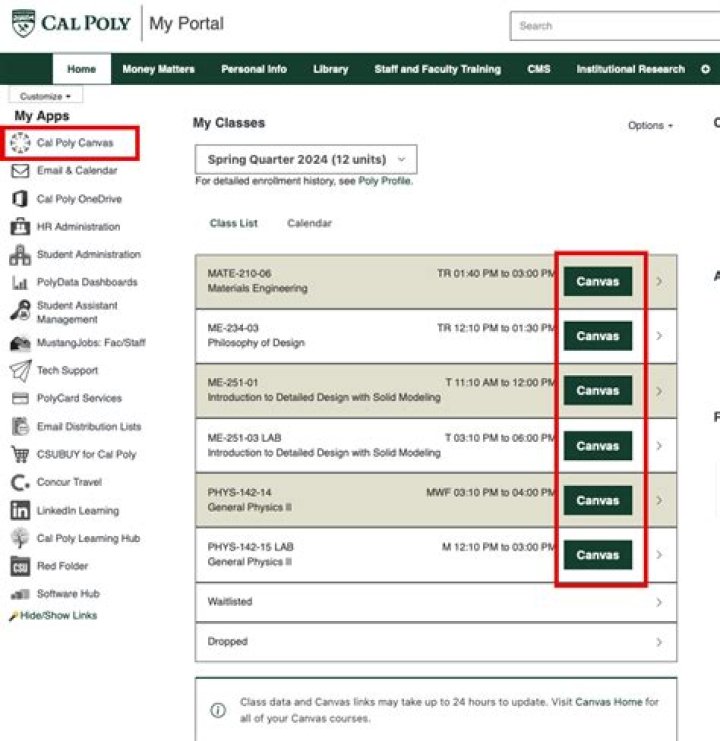Open the Institutional Research tab
Image resolution: width=720 pixels, height=741 pixels.
click(630, 69)
